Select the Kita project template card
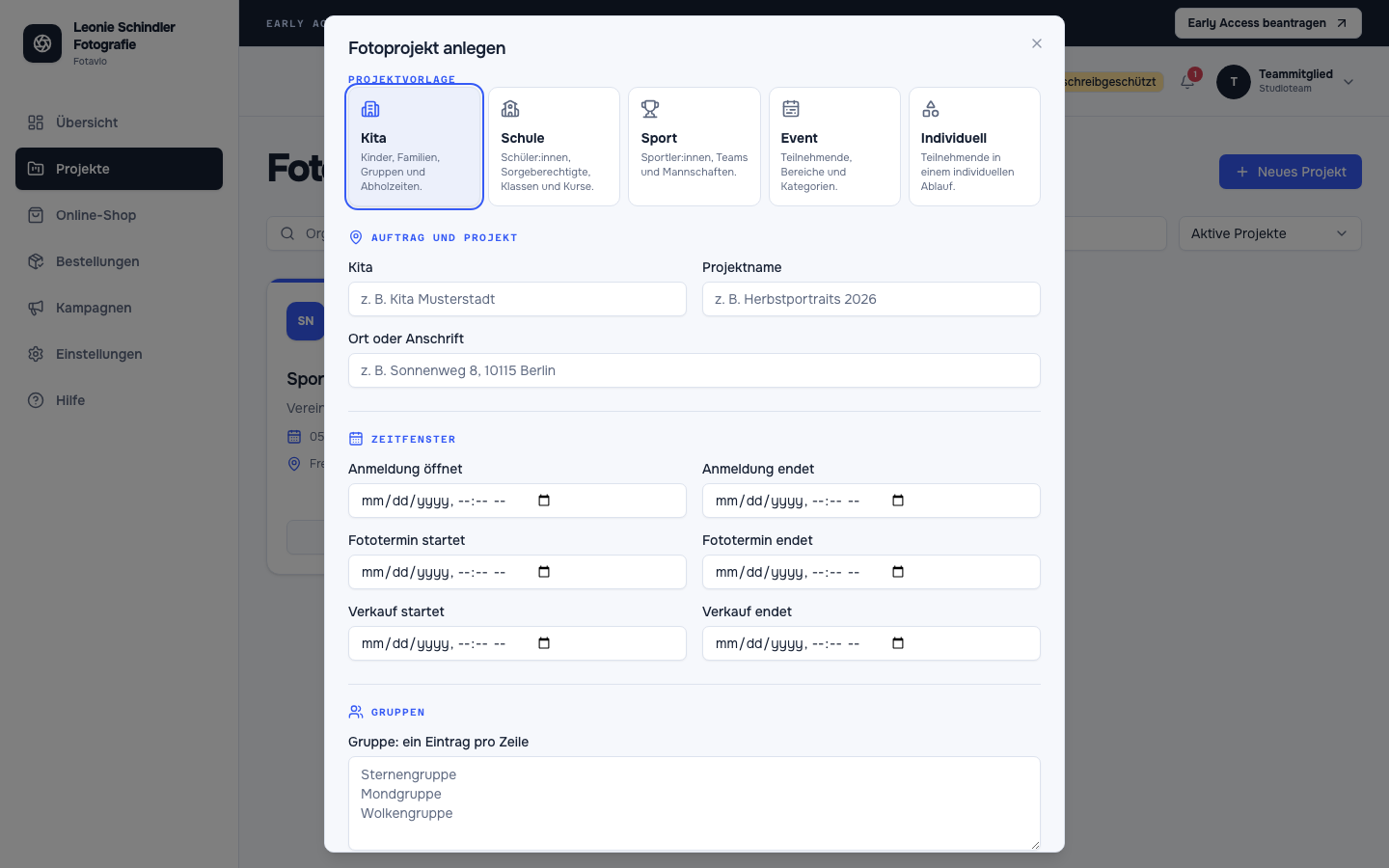Screen dimensions: 1389x868 pyautogui.click(x=414, y=147)
